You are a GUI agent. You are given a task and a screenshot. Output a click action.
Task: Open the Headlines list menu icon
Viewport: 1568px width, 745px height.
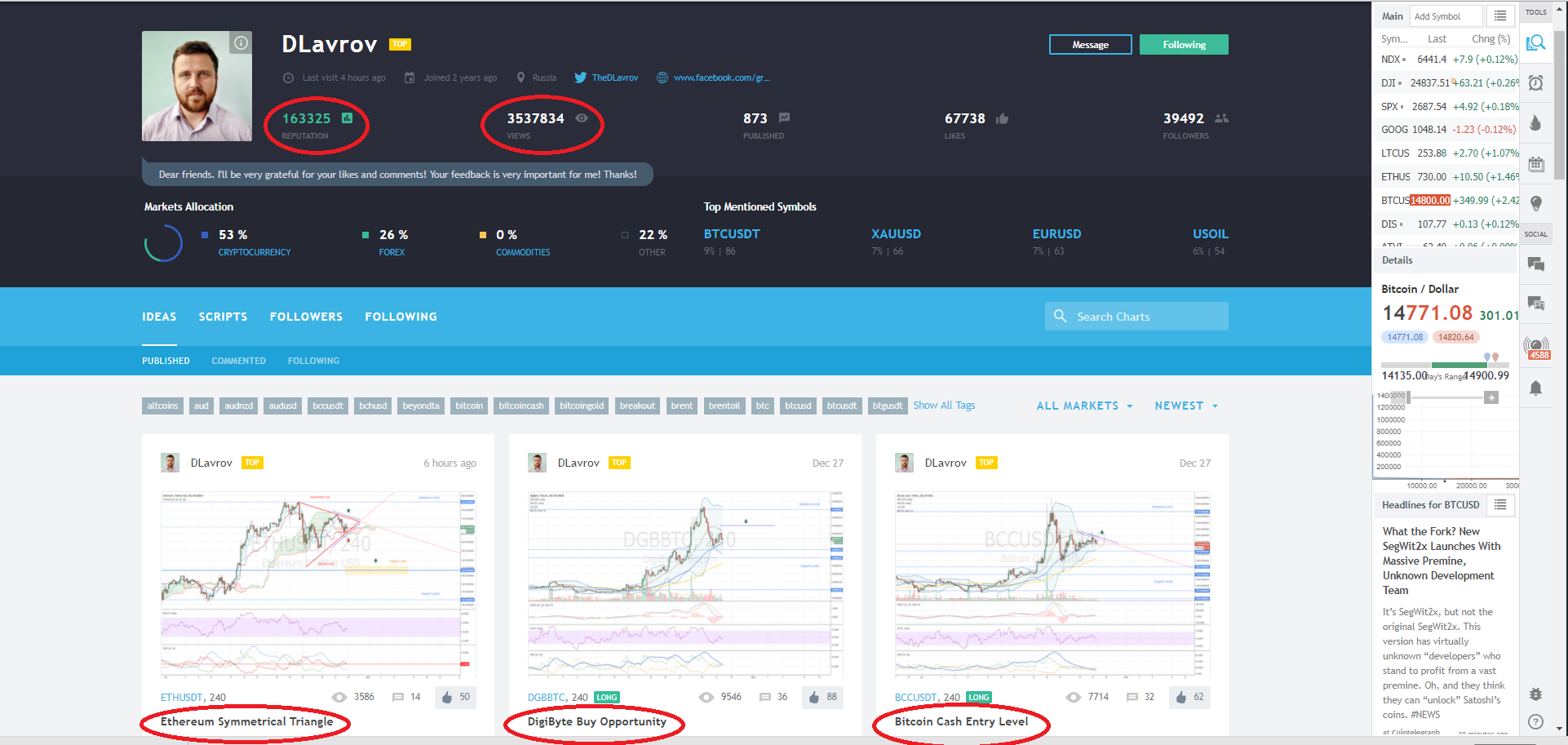click(1500, 505)
